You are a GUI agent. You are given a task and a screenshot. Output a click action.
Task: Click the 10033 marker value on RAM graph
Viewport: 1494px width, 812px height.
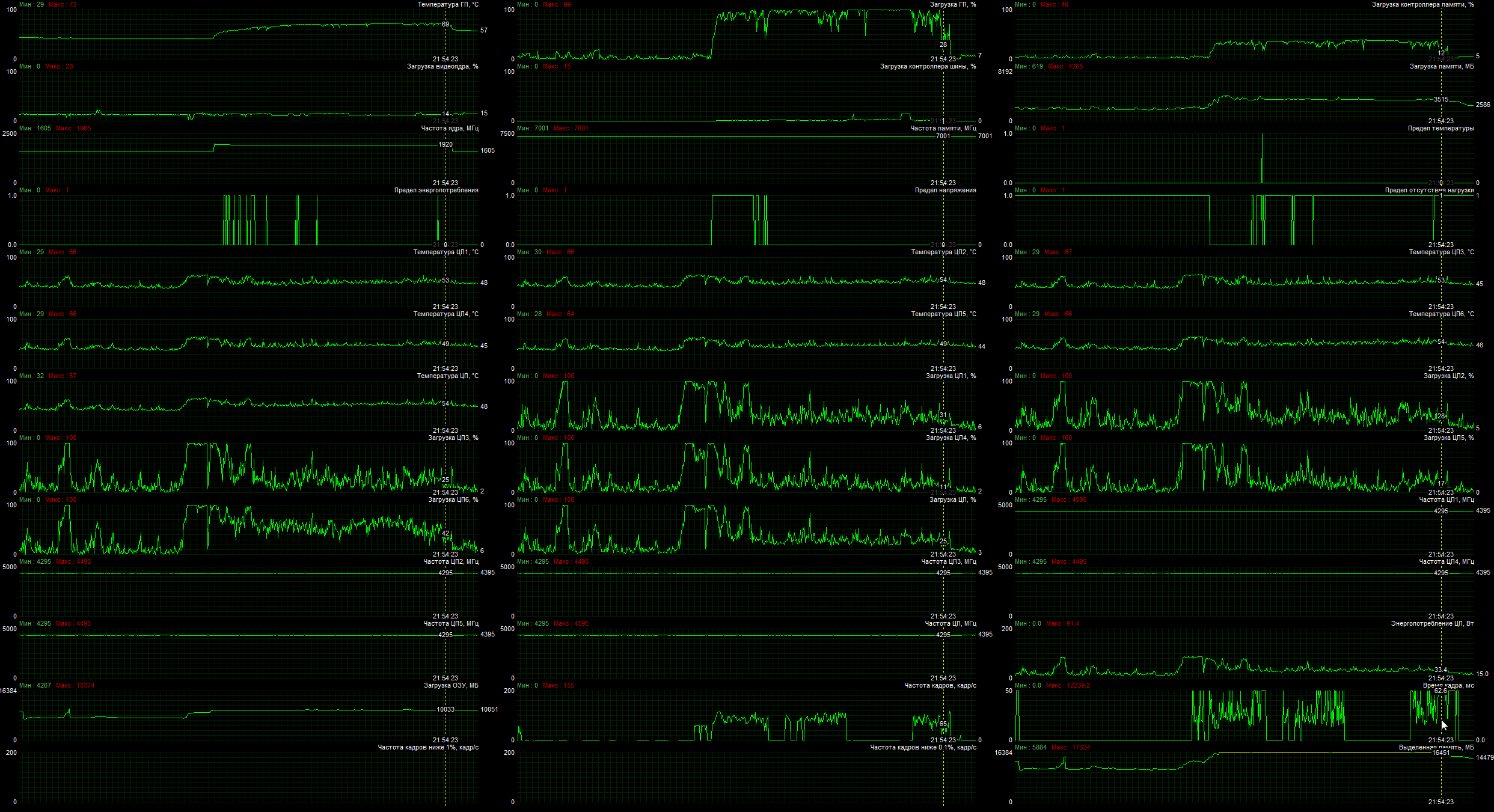(445, 709)
